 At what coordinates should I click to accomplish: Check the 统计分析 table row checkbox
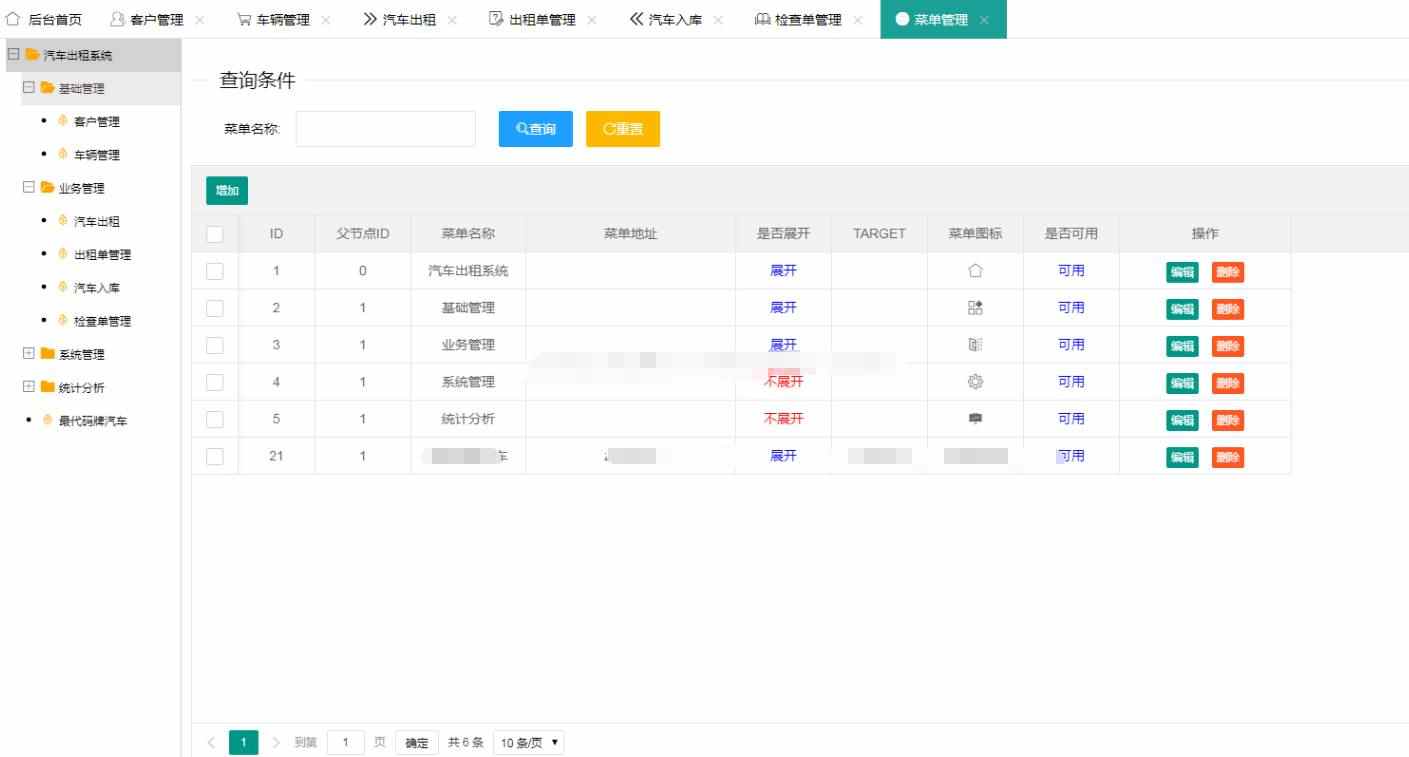point(215,419)
